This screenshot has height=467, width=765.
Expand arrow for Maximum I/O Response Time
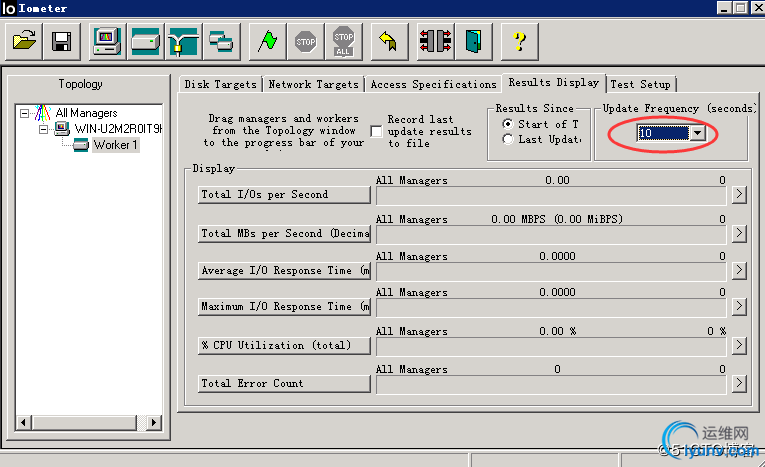(x=739, y=306)
